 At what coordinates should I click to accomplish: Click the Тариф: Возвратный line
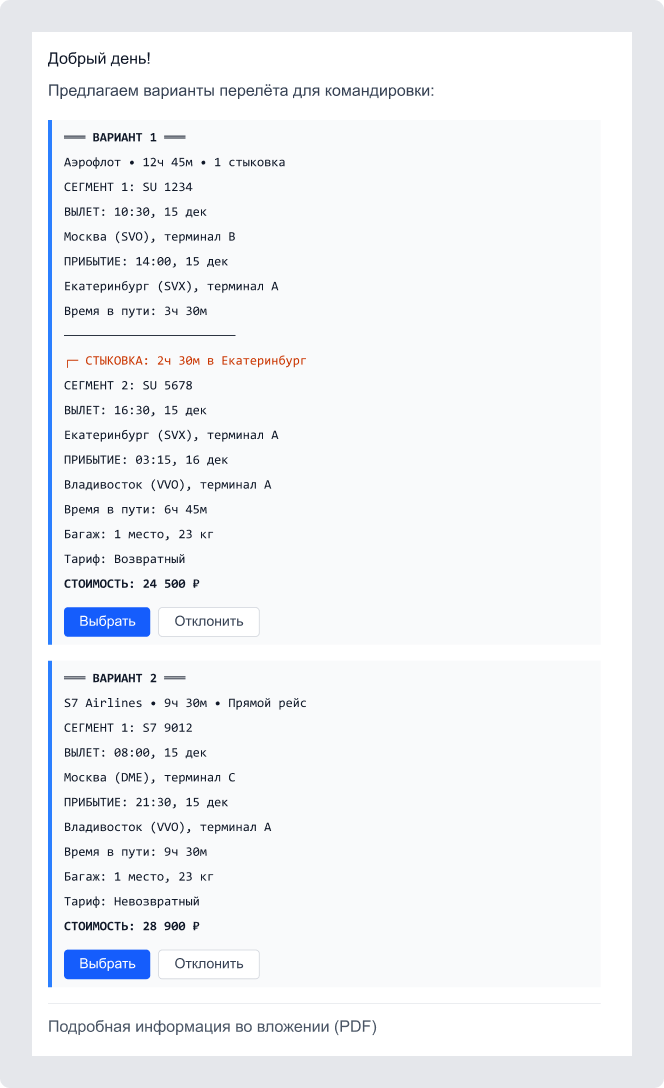pyautogui.click(x=124, y=559)
